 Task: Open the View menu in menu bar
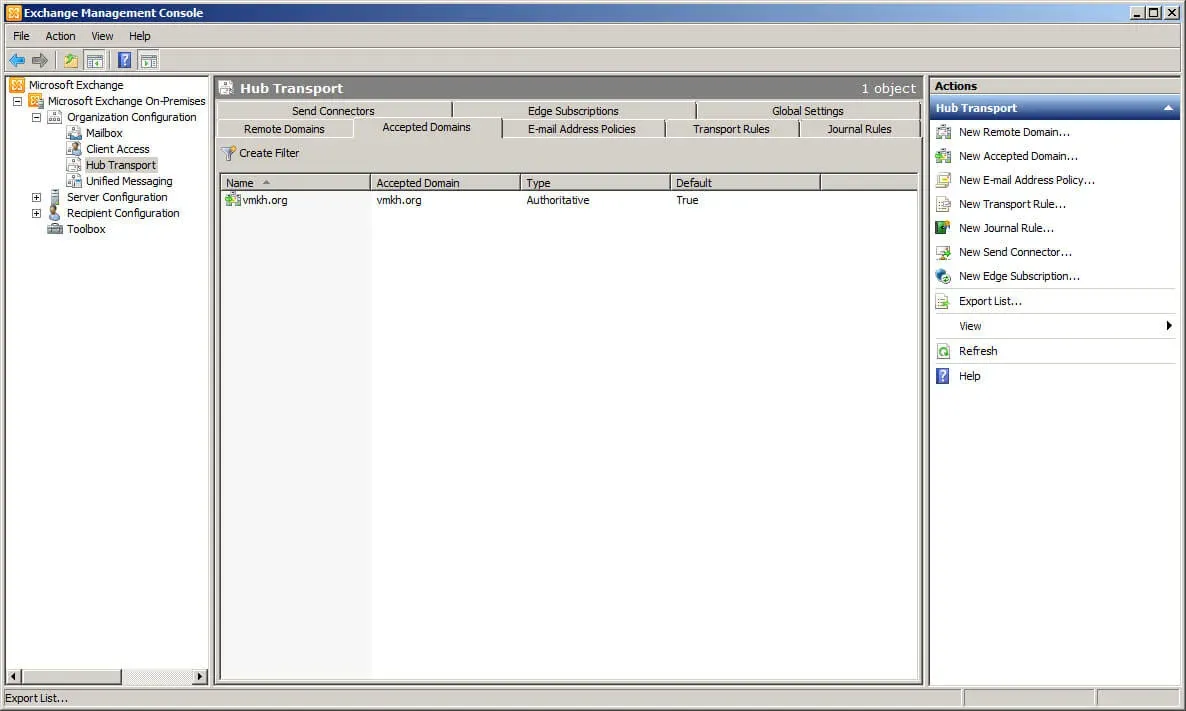[x=102, y=36]
